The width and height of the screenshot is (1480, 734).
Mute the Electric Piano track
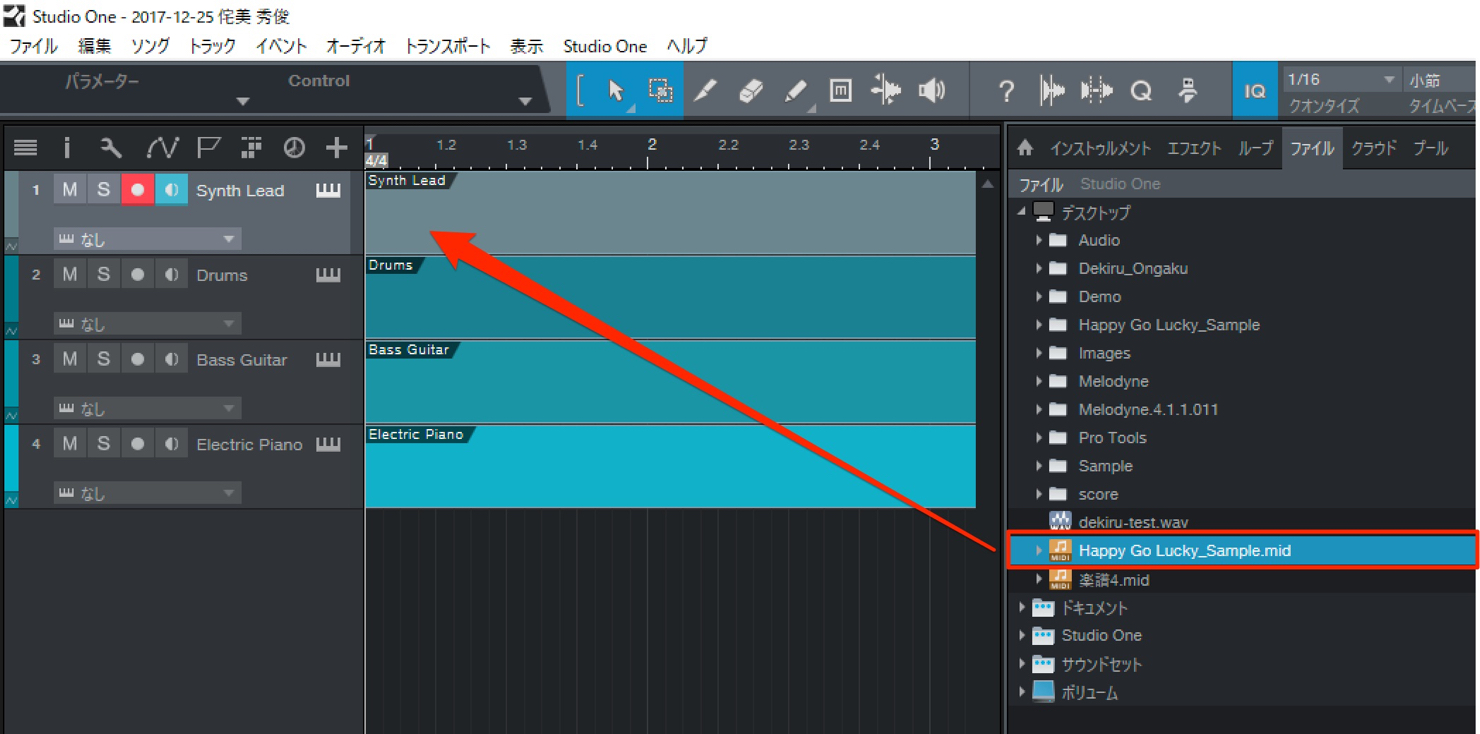(69, 444)
